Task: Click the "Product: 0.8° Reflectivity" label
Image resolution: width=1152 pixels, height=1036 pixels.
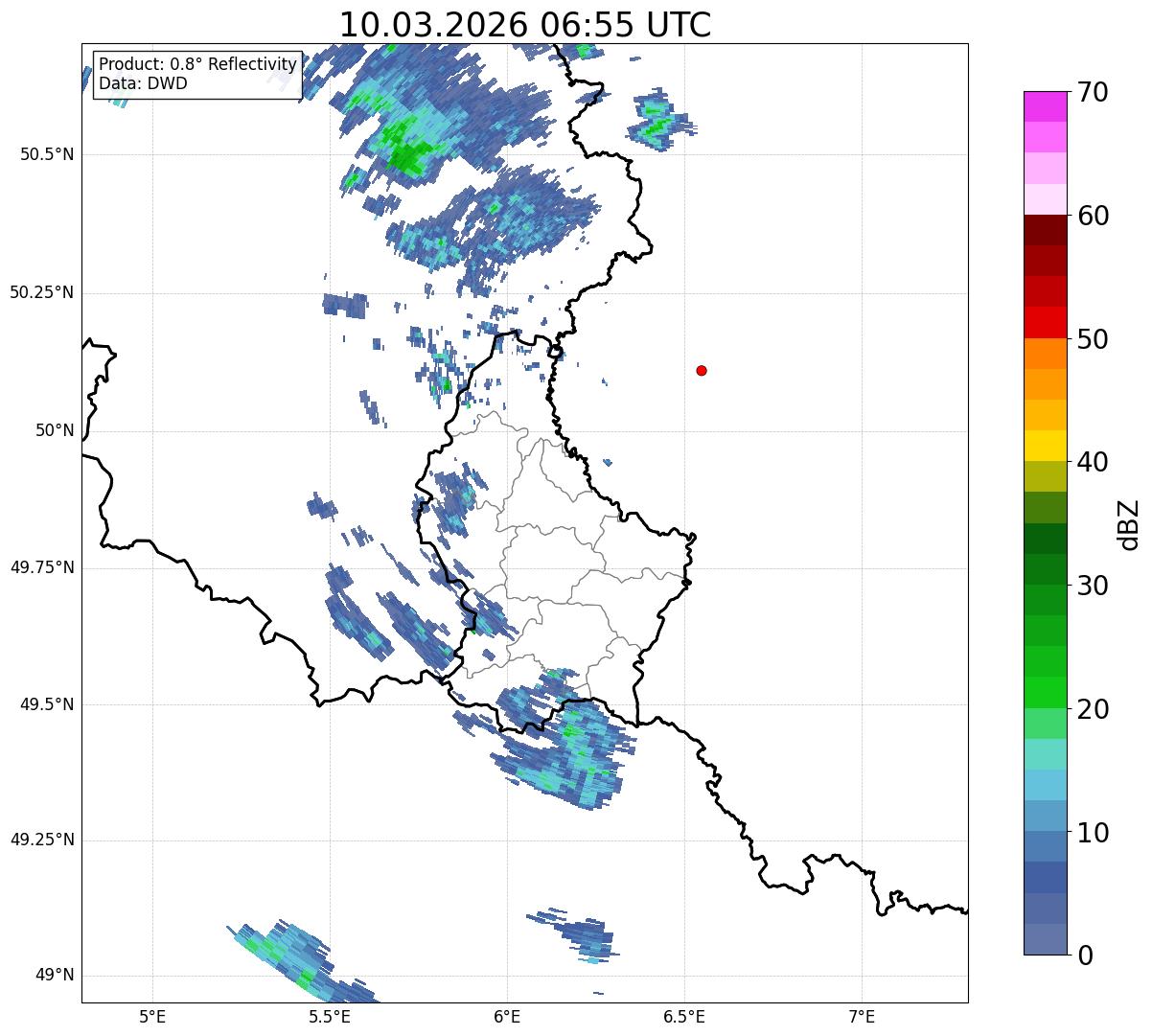Action: (x=198, y=64)
